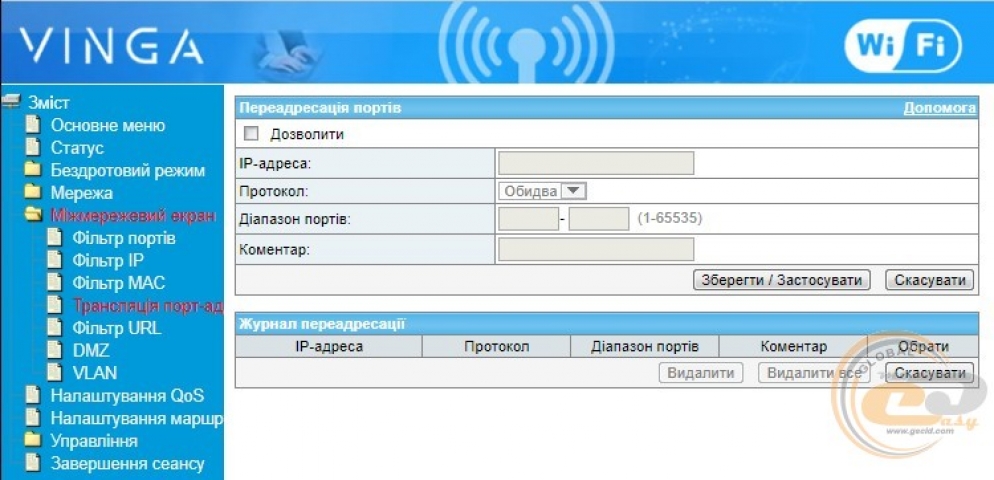Click the Видалити button
Image resolution: width=994 pixels, height=480 pixels.
(x=700, y=373)
